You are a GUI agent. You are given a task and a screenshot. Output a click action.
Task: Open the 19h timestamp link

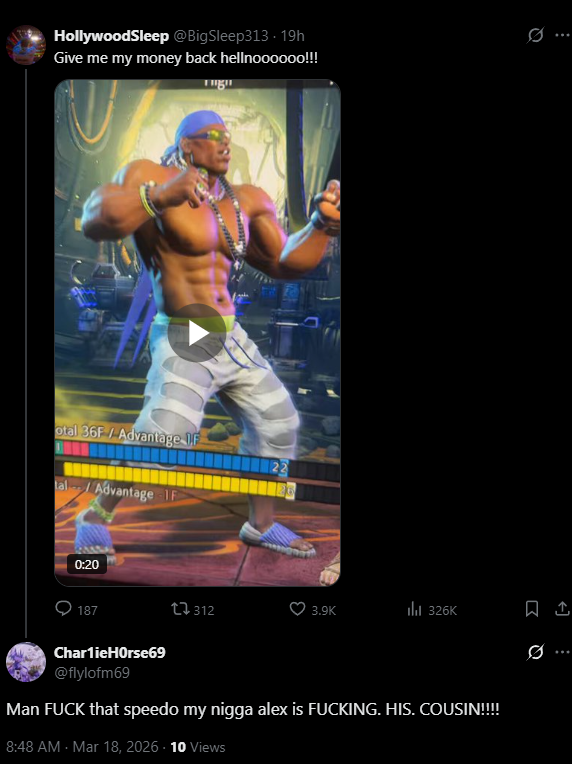(x=292, y=36)
